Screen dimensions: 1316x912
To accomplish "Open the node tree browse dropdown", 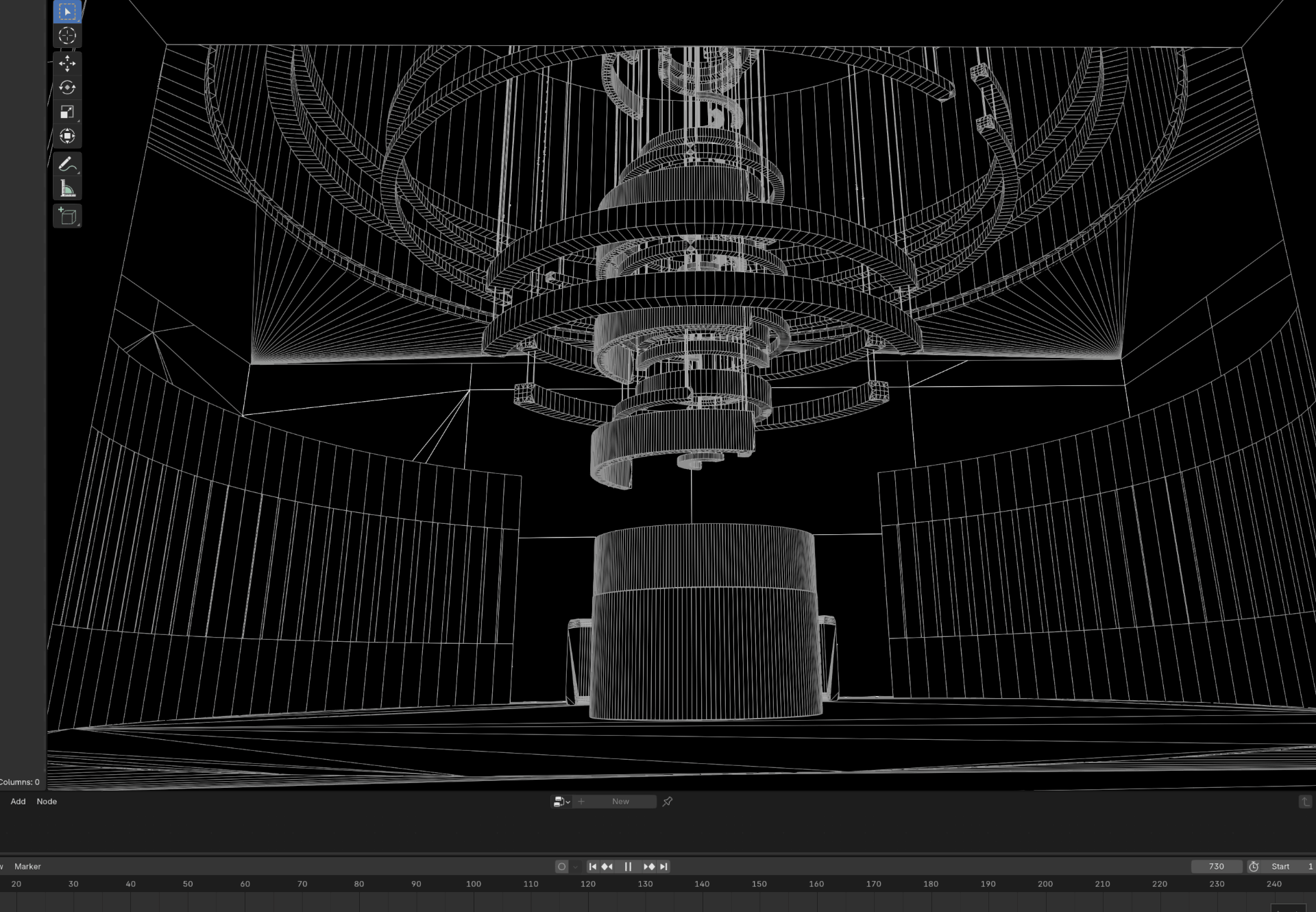I will (x=561, y=801).
